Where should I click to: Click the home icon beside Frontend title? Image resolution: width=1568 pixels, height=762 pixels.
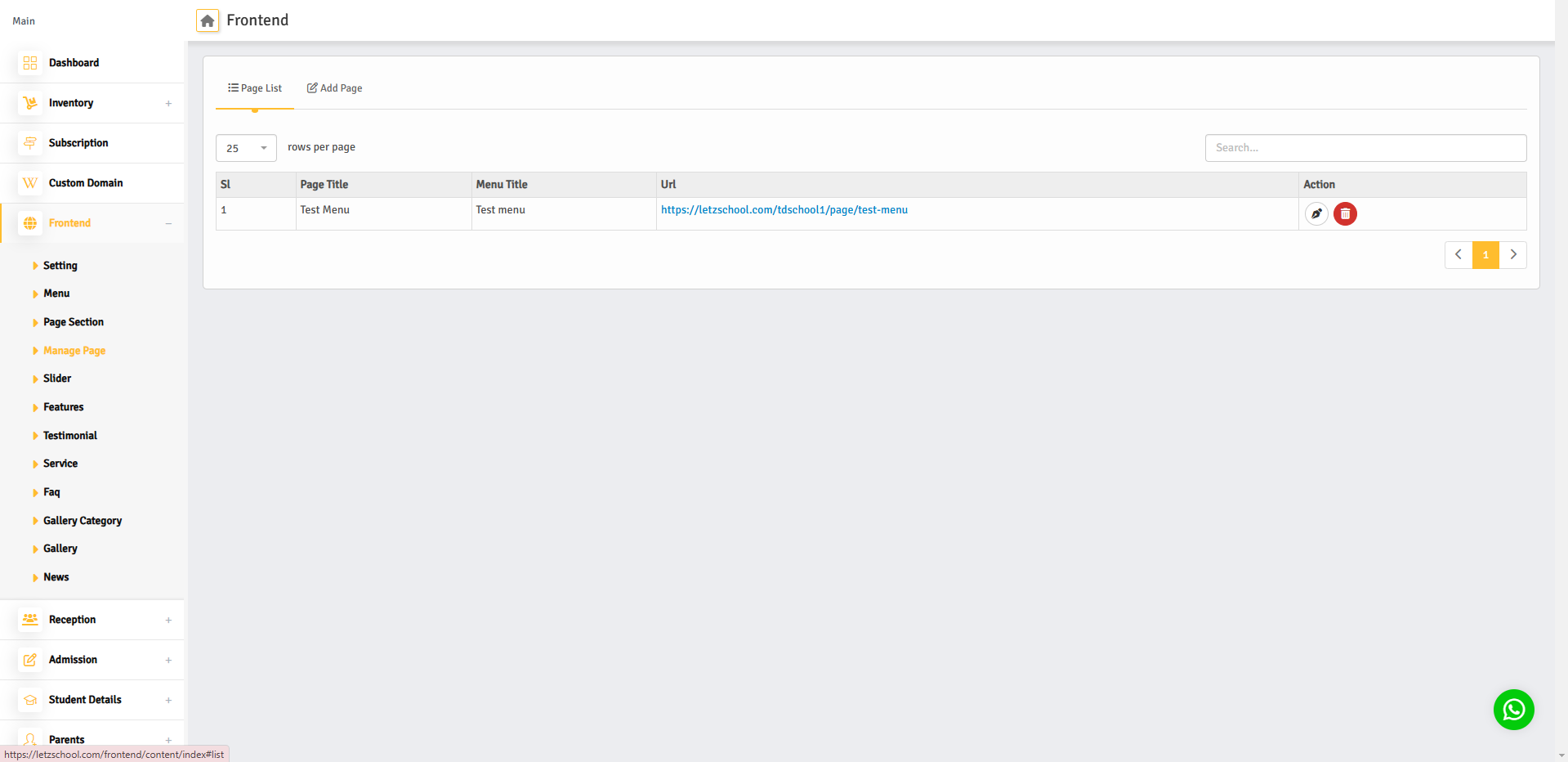point(208,20)
